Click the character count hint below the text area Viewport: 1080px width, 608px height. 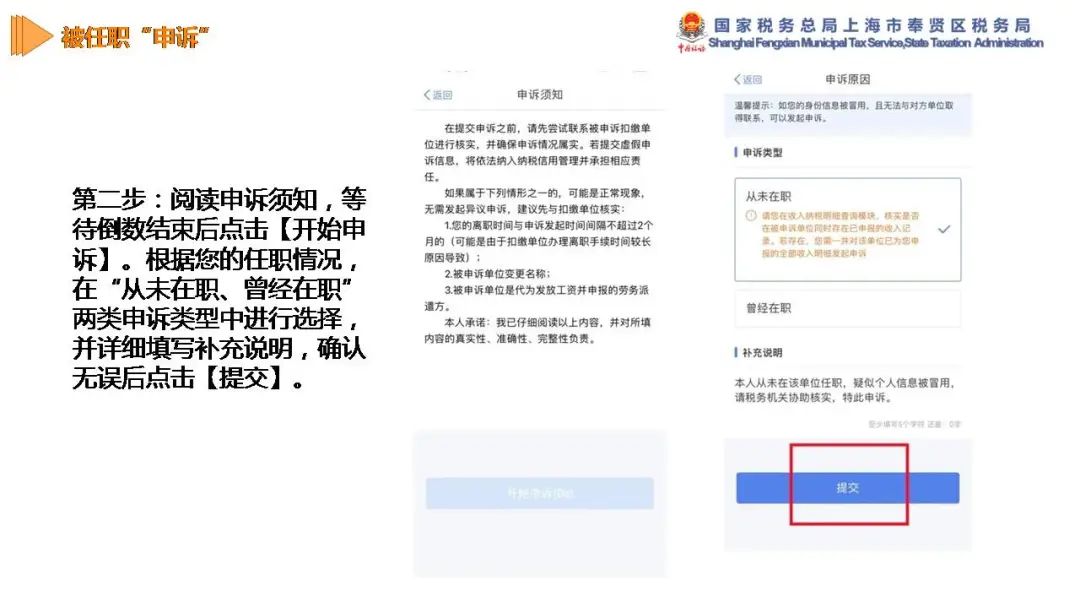(914, 424)
